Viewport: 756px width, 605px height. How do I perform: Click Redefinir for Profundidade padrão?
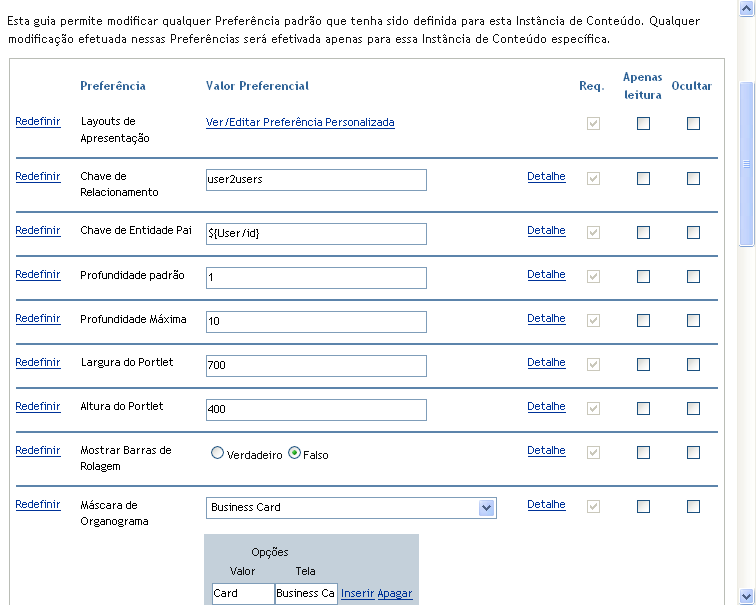coord(37,275)
